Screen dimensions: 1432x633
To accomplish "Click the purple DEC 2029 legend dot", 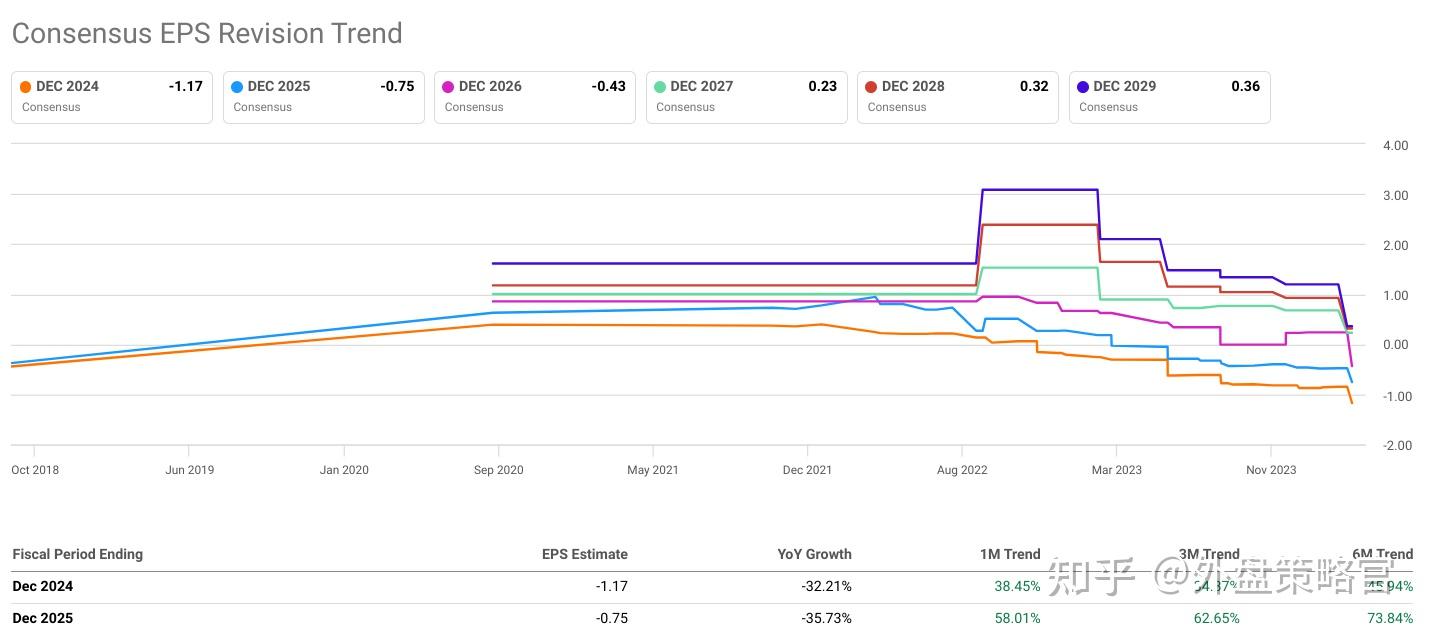I will [1083, 87].
